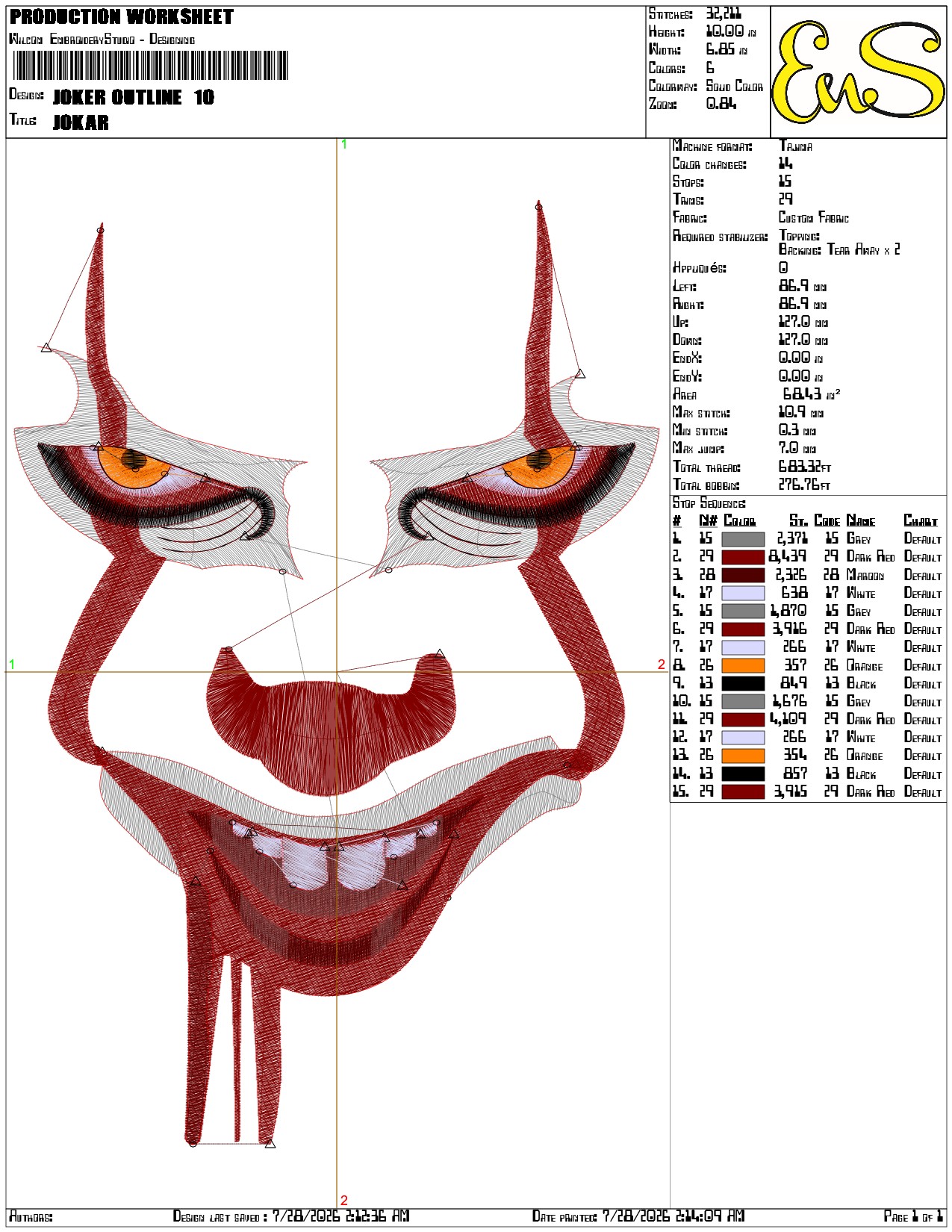Click the 'Stop Sequence:' heading
952x1232 pixels.
[709, 503]
